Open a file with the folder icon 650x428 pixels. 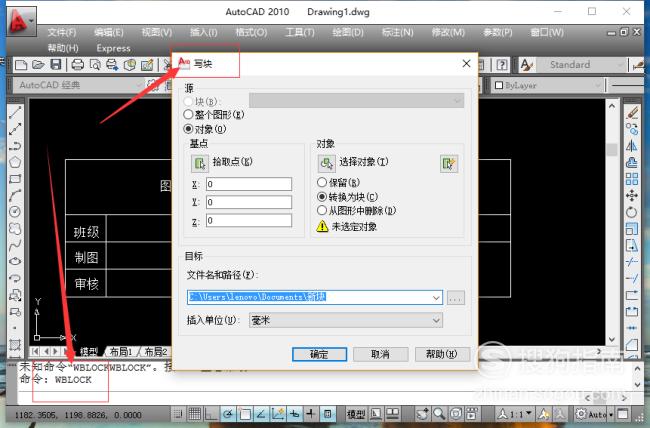point(38,65)
